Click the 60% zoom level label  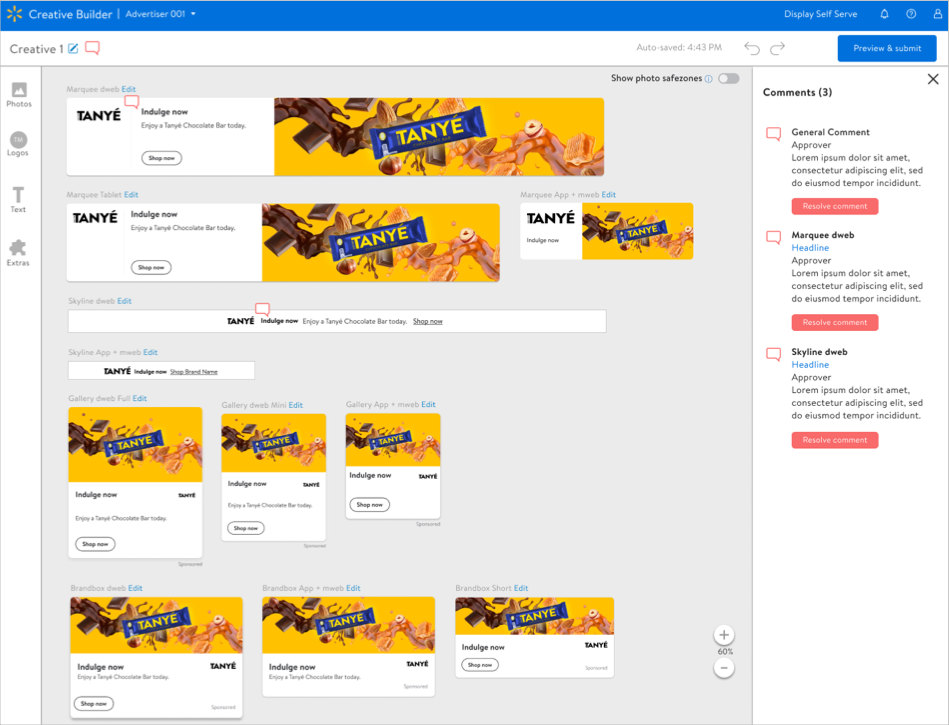pyautogui.click(x=725, y=652)
